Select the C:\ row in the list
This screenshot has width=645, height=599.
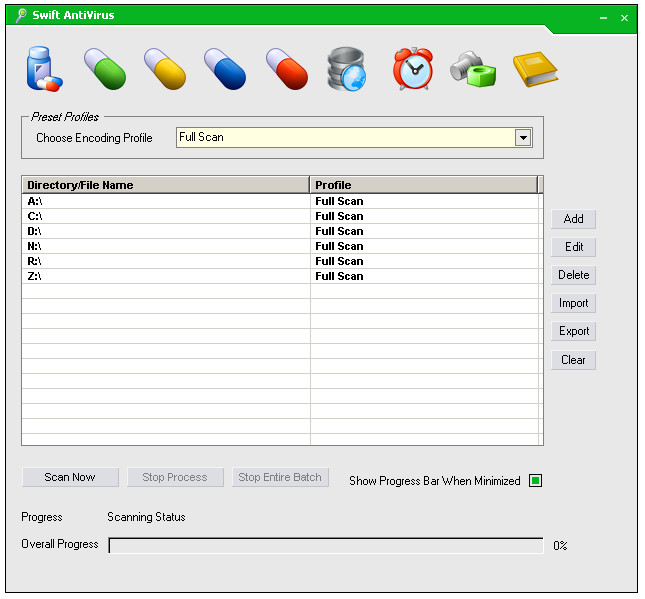pyautogui.click(x=280, y=216)
